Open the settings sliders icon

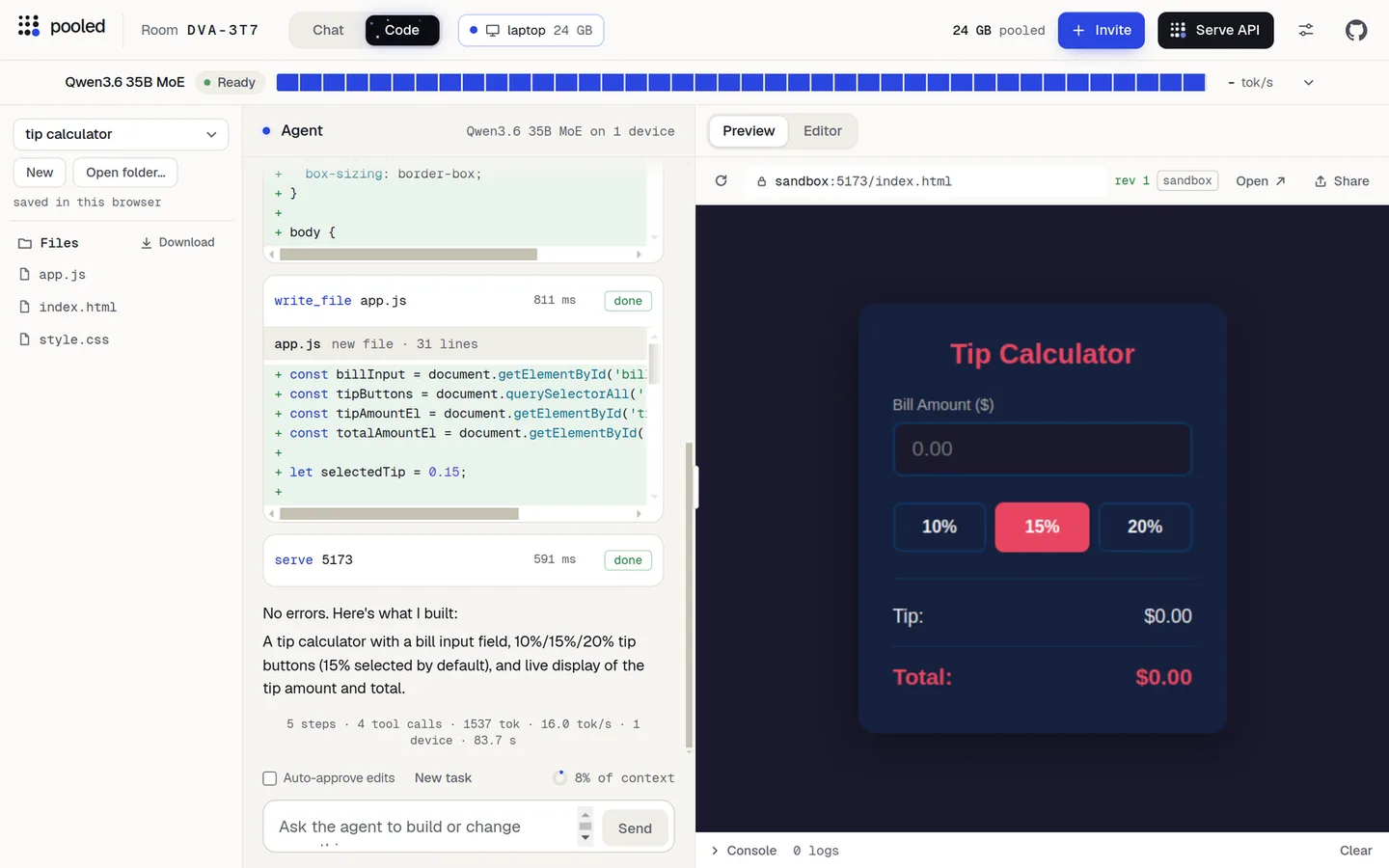1306,30
